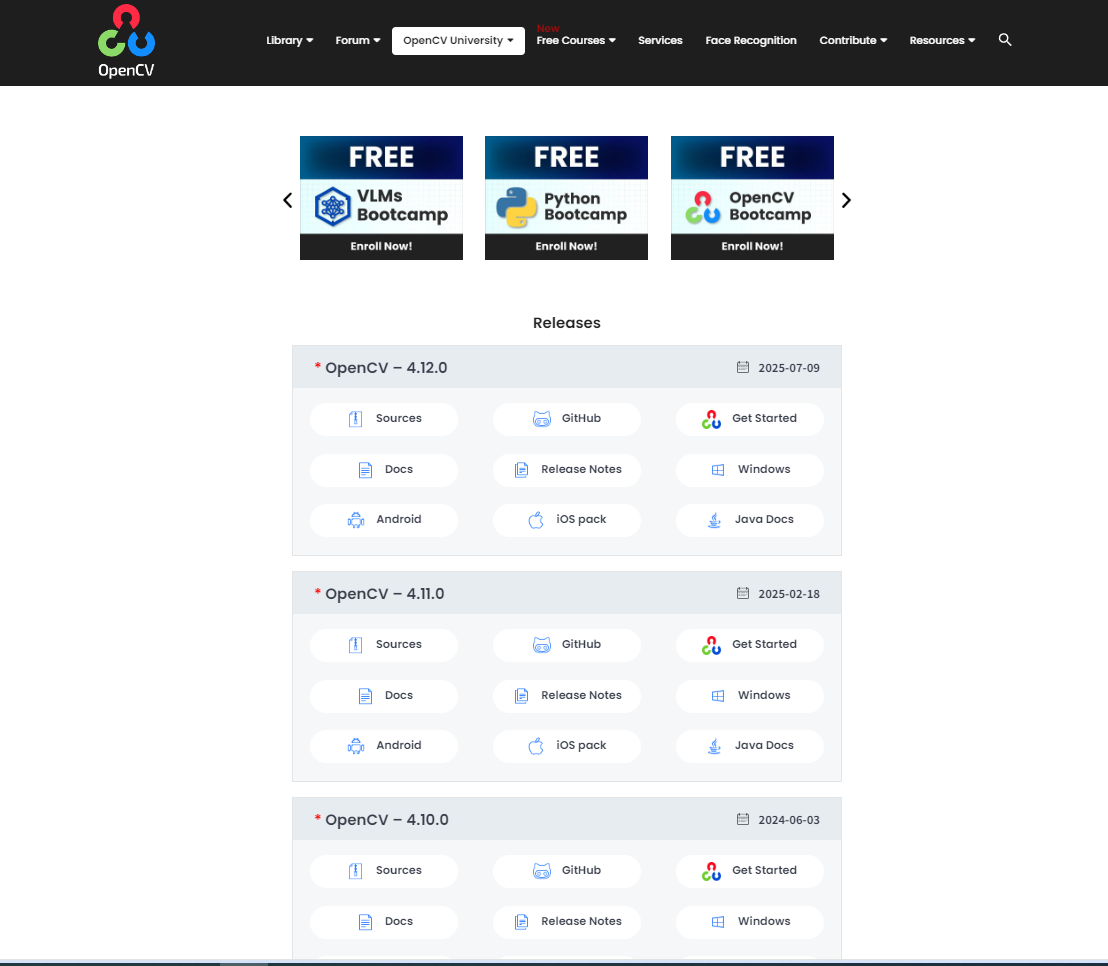
Task: Open Get Started for OpenCV 4.12.0
Action: point(750,419)
